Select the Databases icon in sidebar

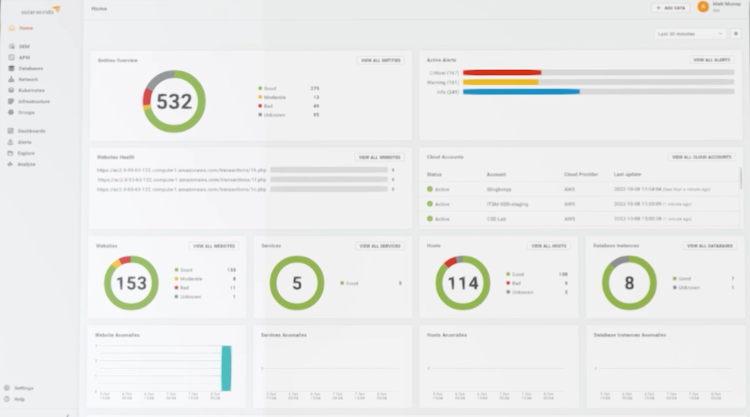click(11, 68)
